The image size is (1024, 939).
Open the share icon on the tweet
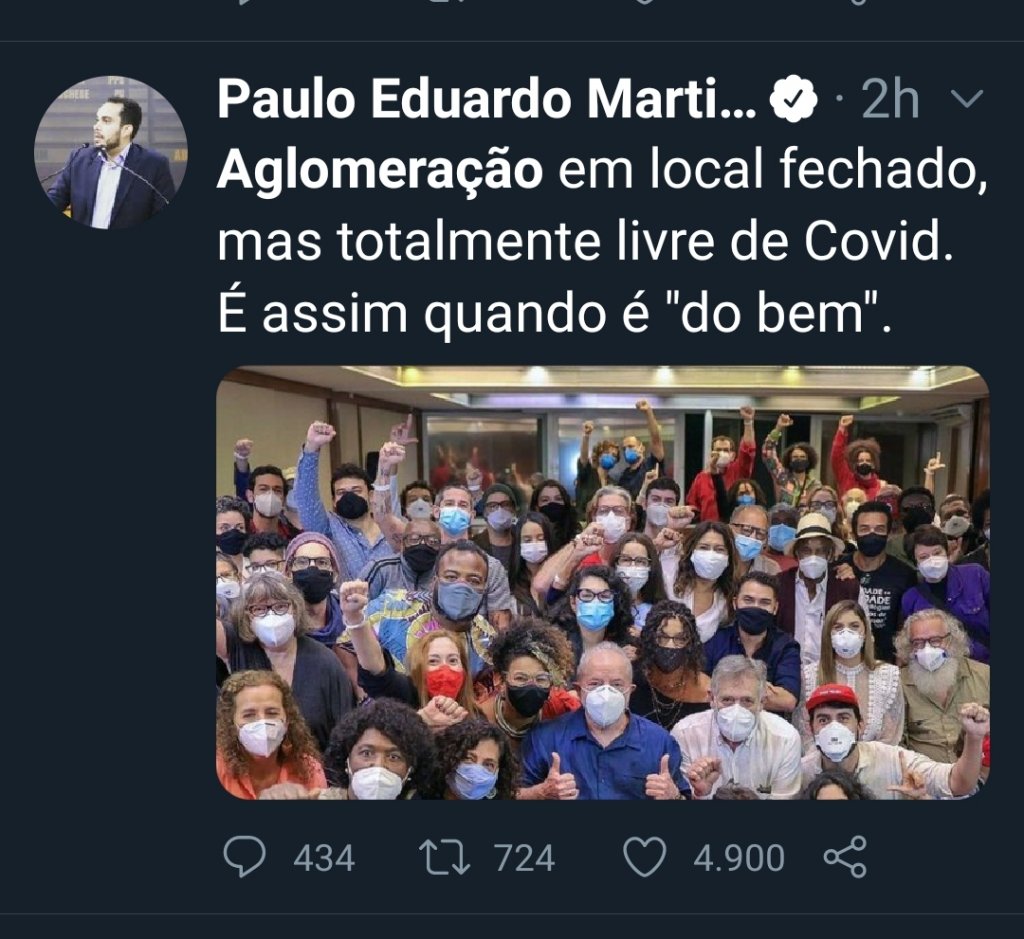tap(845, 856)
